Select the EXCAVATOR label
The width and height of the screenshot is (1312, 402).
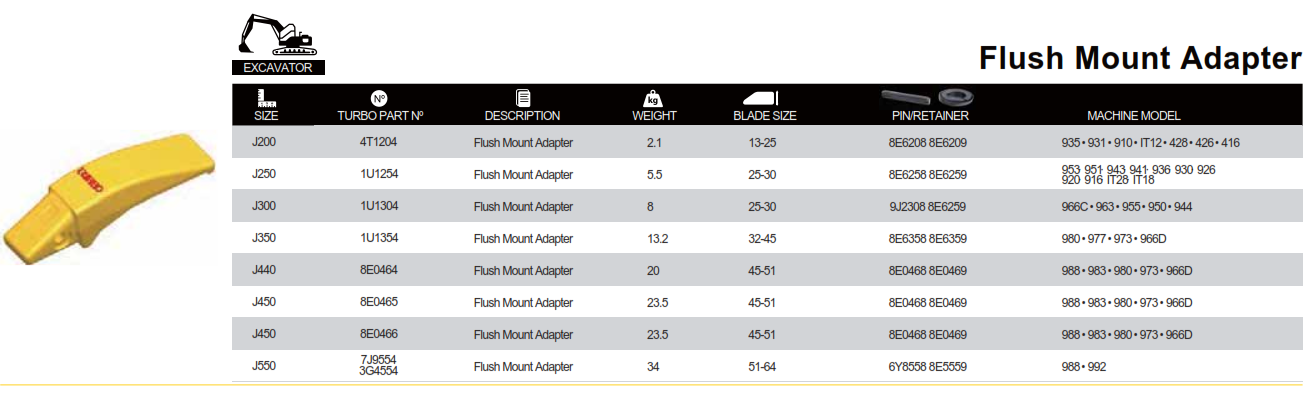(278, 69)
